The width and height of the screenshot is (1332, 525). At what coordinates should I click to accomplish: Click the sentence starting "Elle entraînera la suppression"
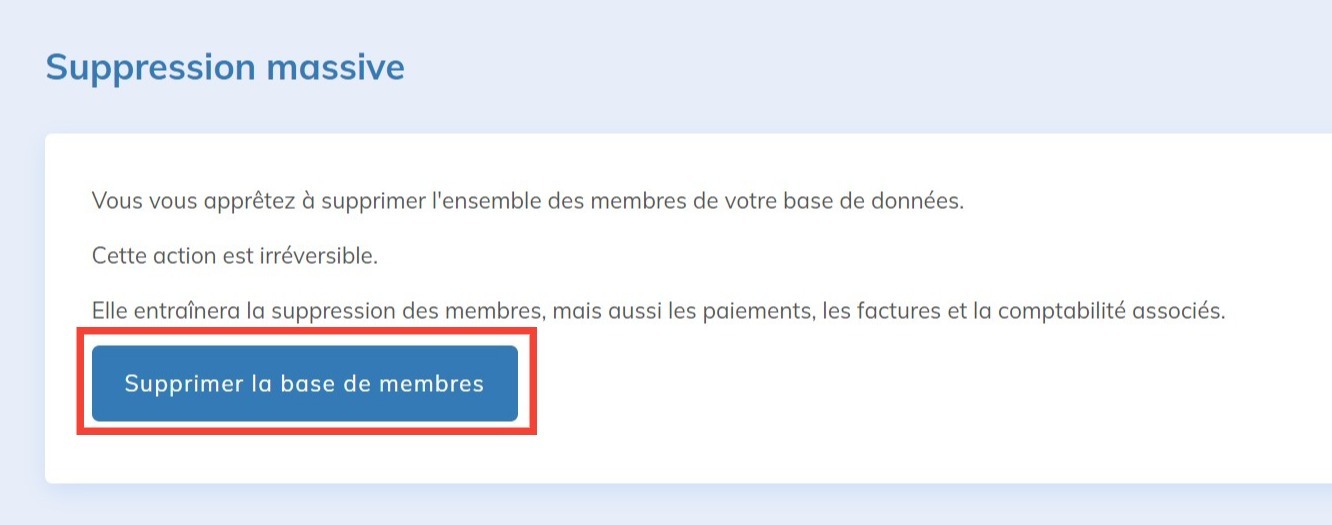(x=658, y=311)
